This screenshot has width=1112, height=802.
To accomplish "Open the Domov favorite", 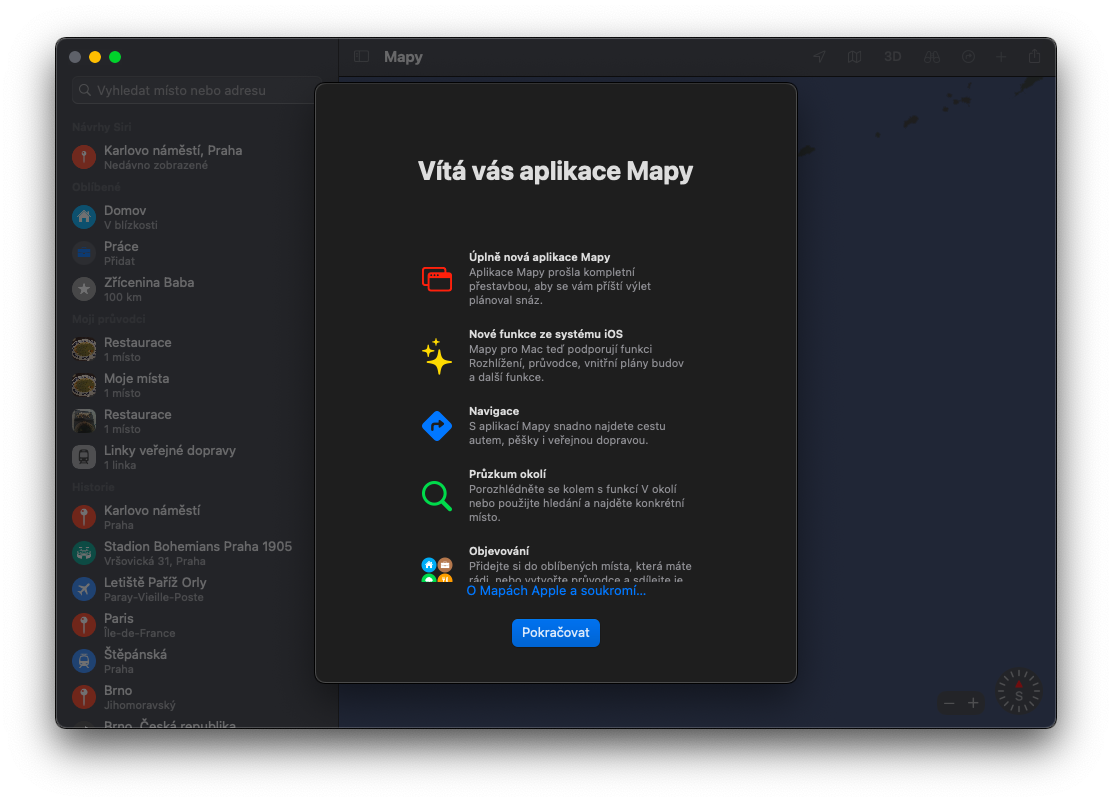I will click(x=196, y=217).
